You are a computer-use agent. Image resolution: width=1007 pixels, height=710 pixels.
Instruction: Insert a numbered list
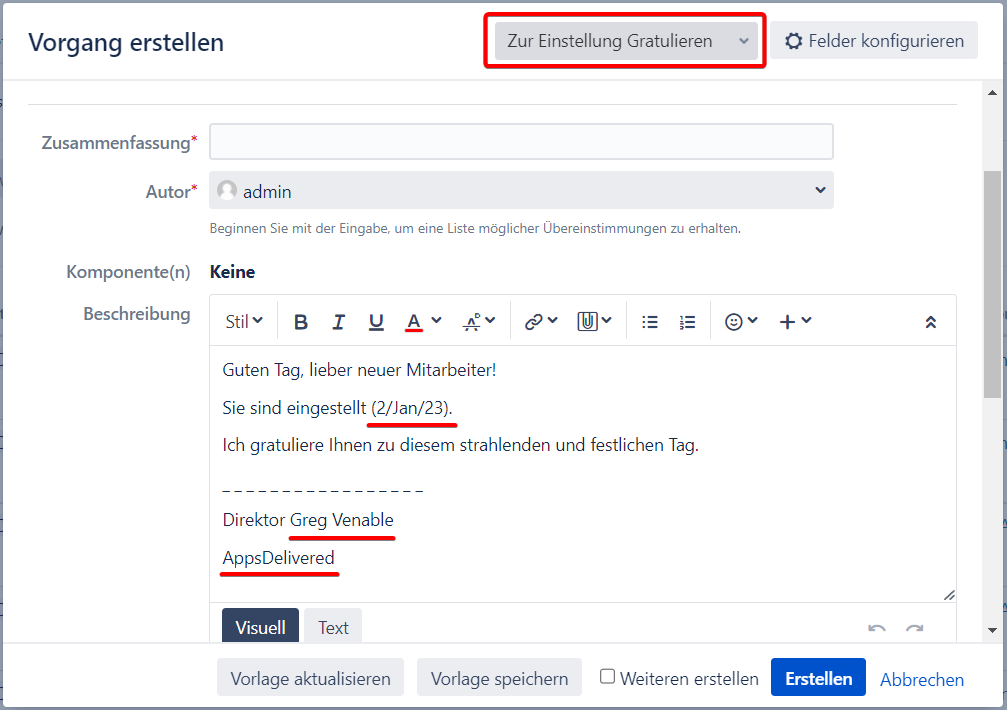pos(687,322)
